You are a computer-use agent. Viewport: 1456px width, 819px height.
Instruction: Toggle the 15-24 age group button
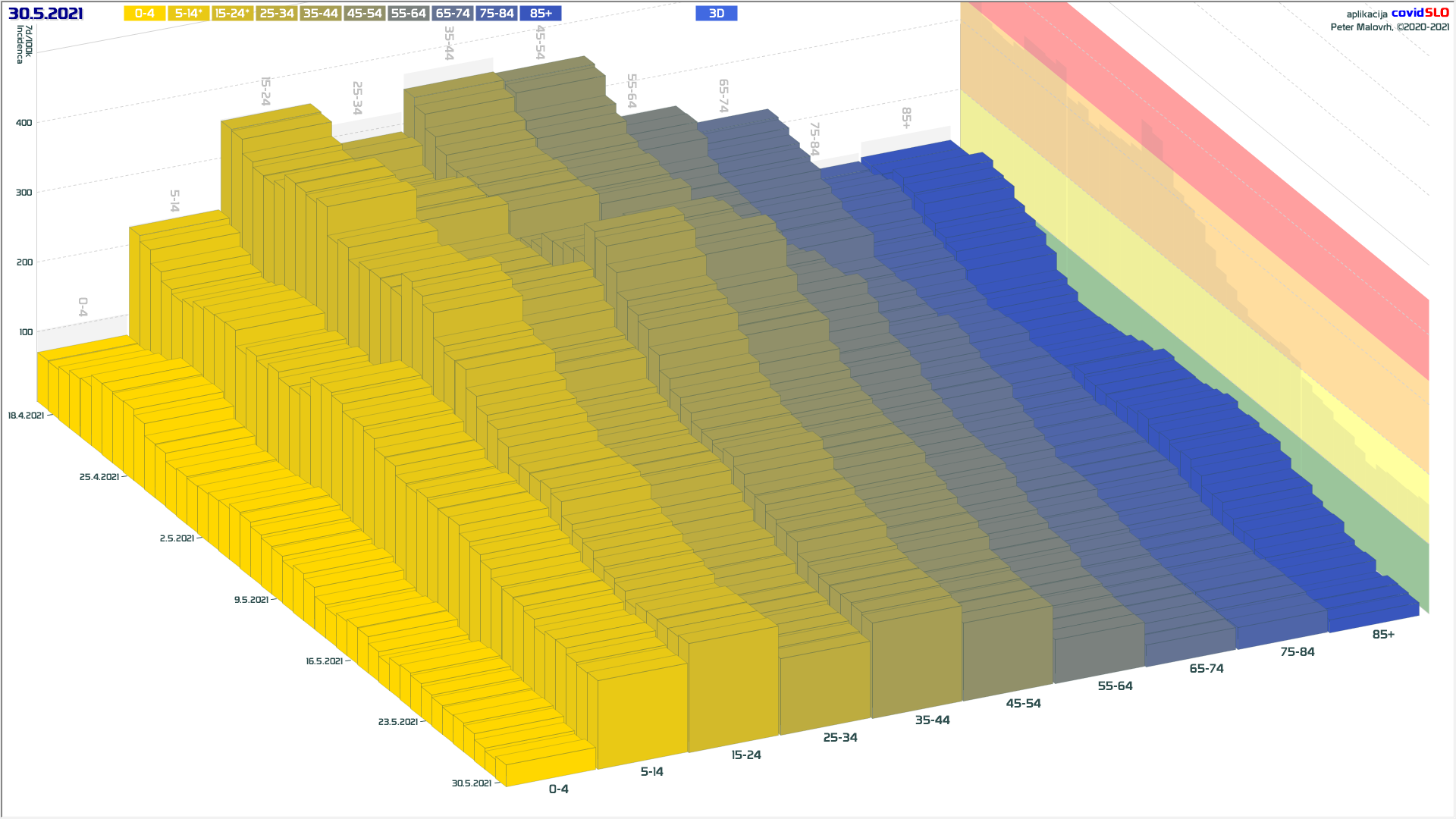pos(232,14)
